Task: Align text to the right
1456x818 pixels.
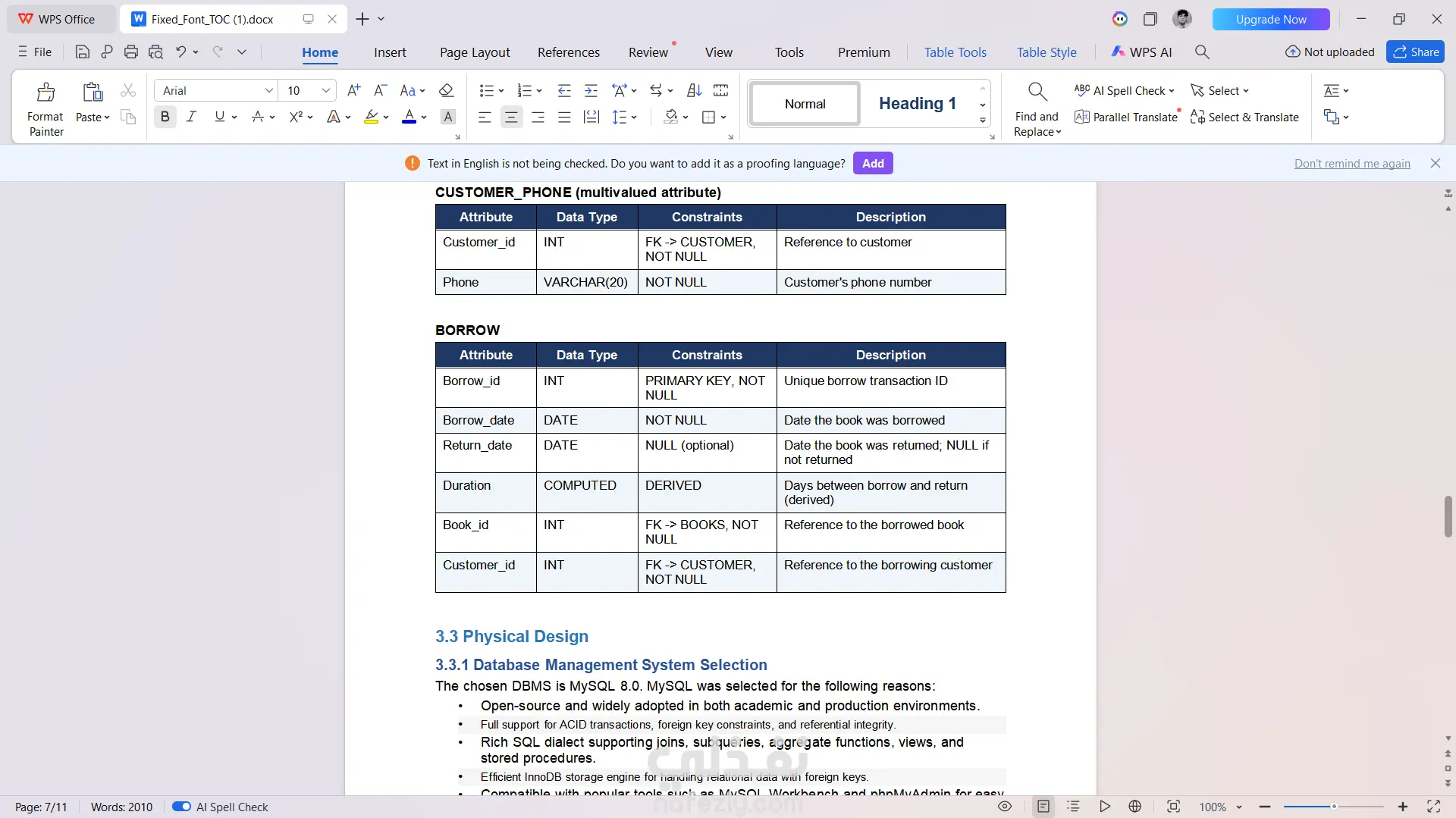Action: pyautogui.click(x=538, y=117)
